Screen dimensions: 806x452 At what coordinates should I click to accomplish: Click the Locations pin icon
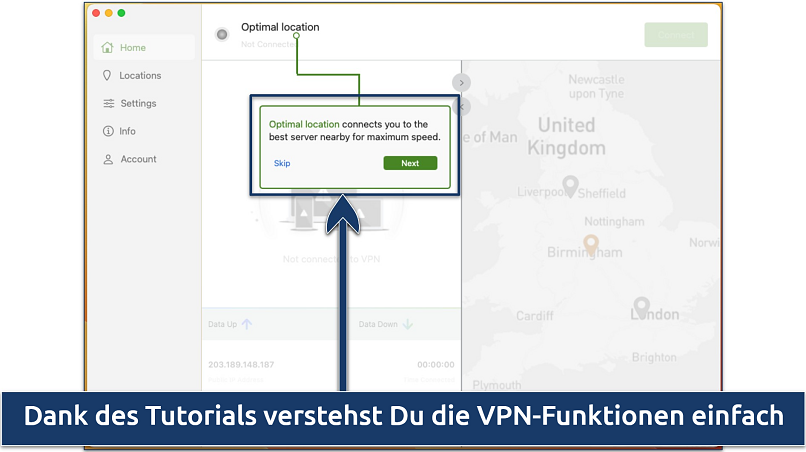click(x=107, y=76)
